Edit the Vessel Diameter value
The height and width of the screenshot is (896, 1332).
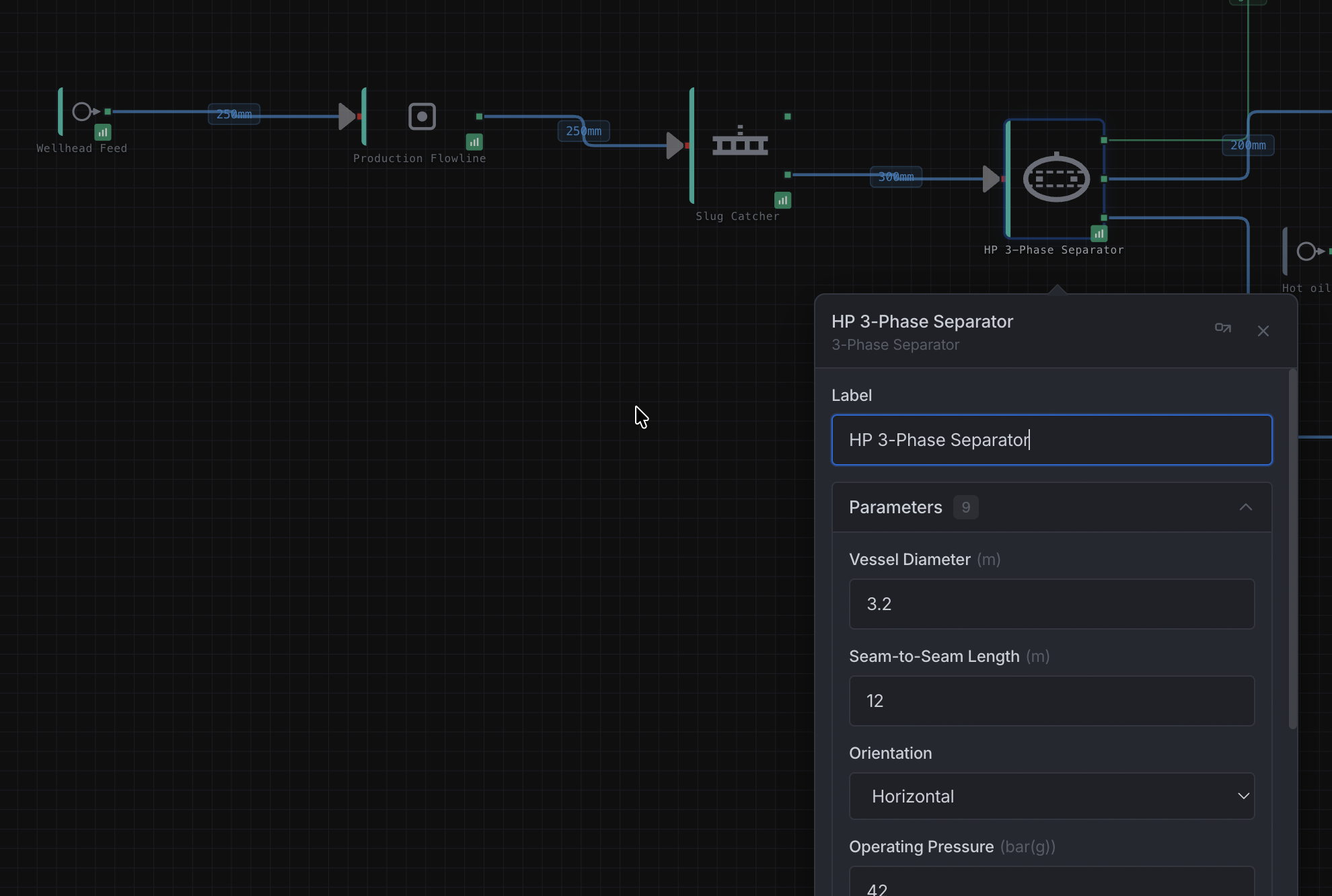[1051, 604]
